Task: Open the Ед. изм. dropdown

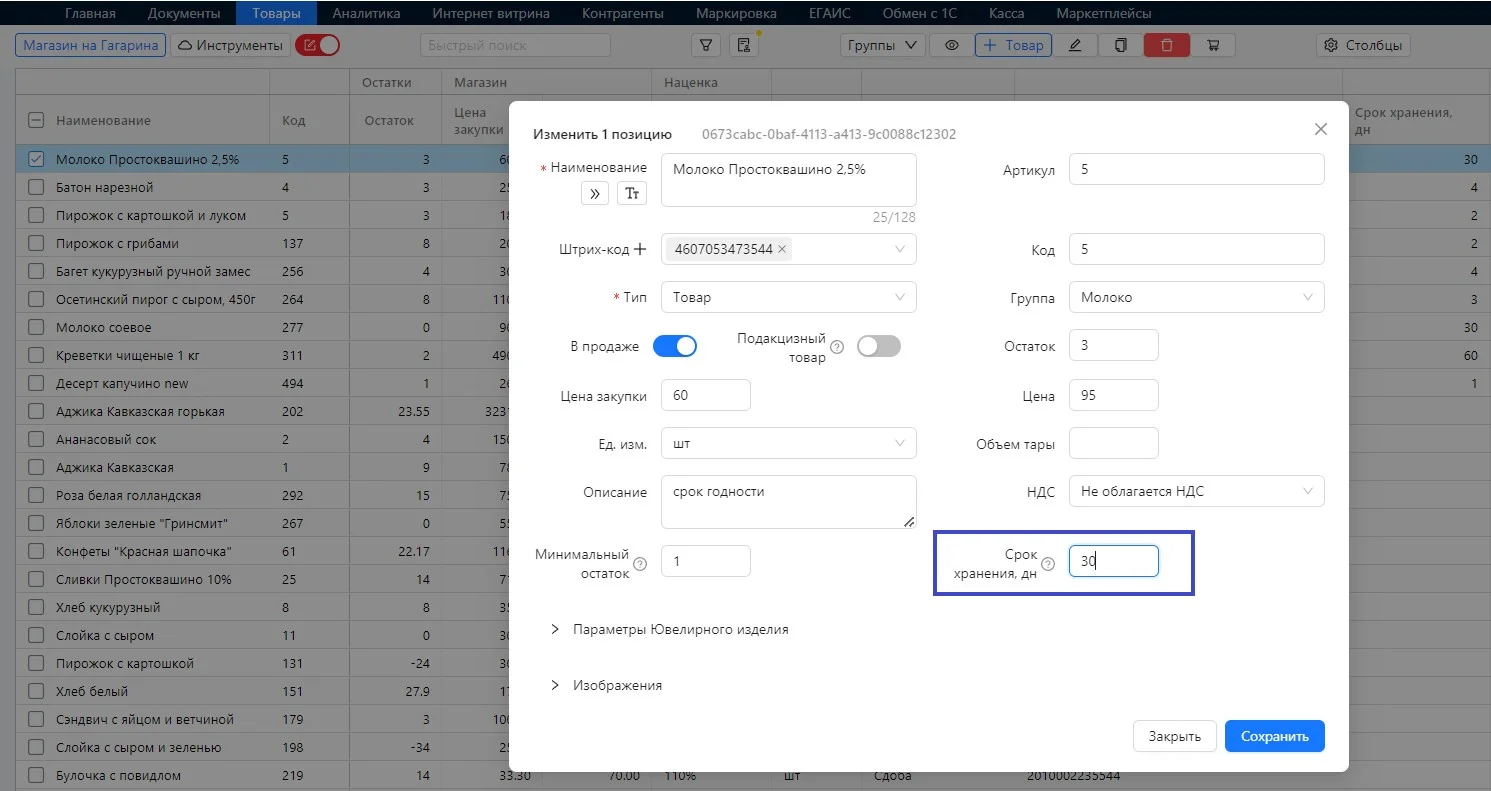Action: [789, 443]
